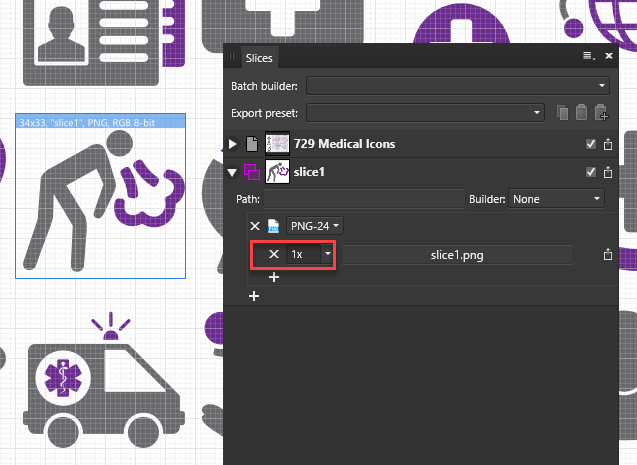Screen dimensions: 637x465
Task: Open the Export preset dropdown
Action: [426, 112]
